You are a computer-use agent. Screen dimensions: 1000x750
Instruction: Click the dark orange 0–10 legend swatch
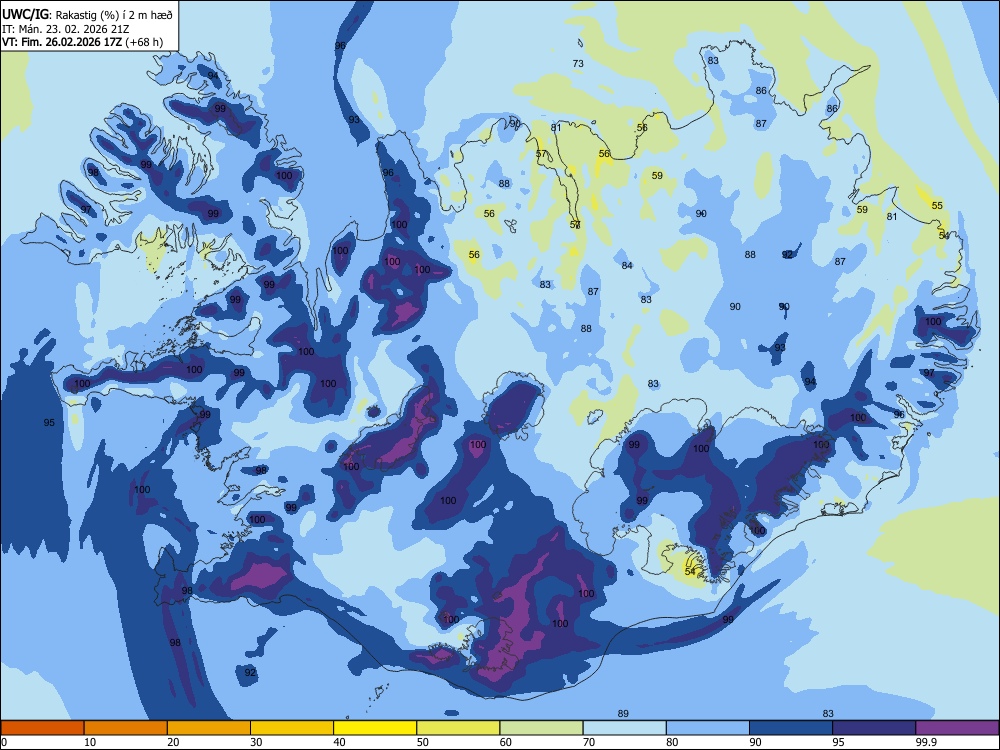point(42,728)
